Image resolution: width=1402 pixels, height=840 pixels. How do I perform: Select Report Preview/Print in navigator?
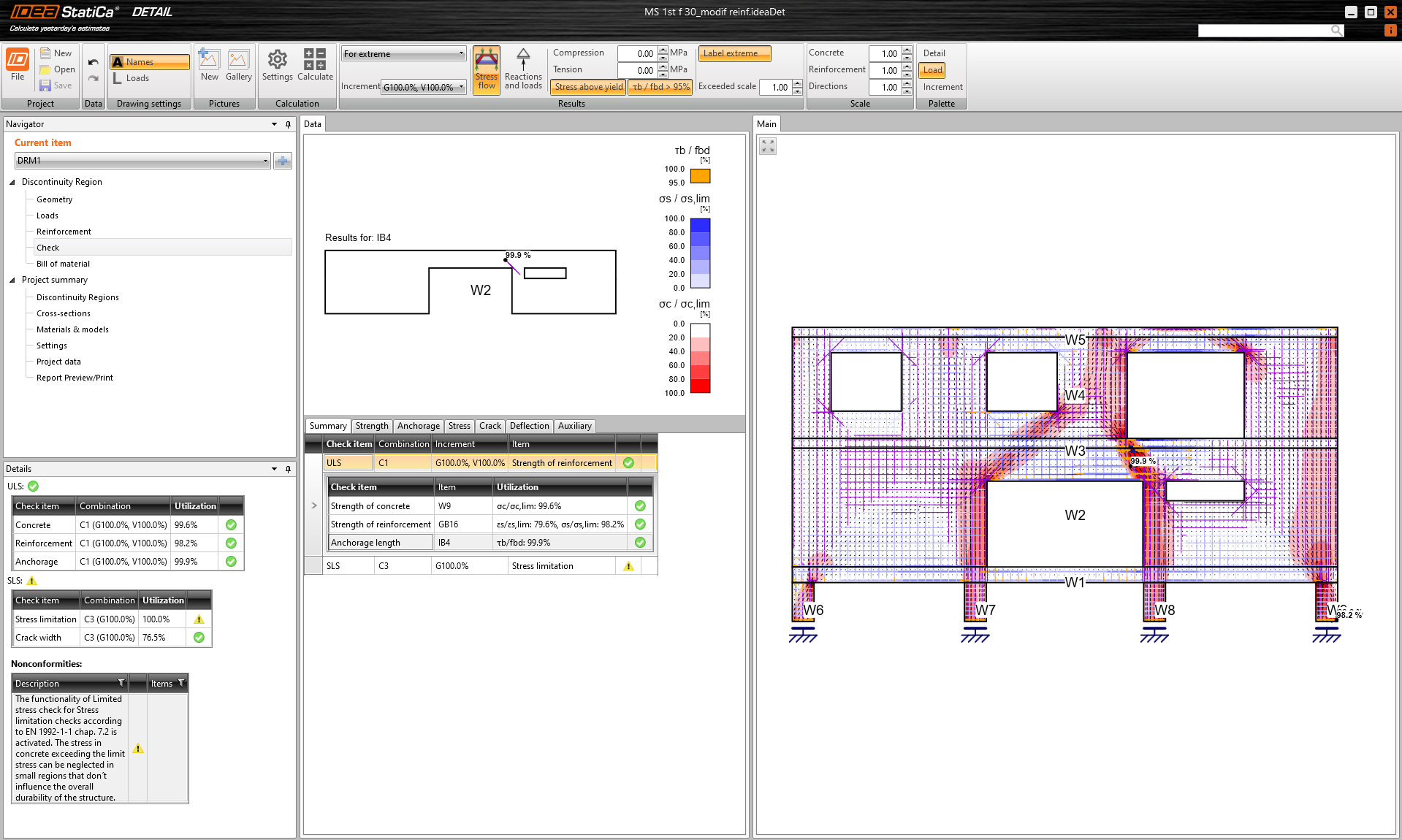[x=75, y=378]
